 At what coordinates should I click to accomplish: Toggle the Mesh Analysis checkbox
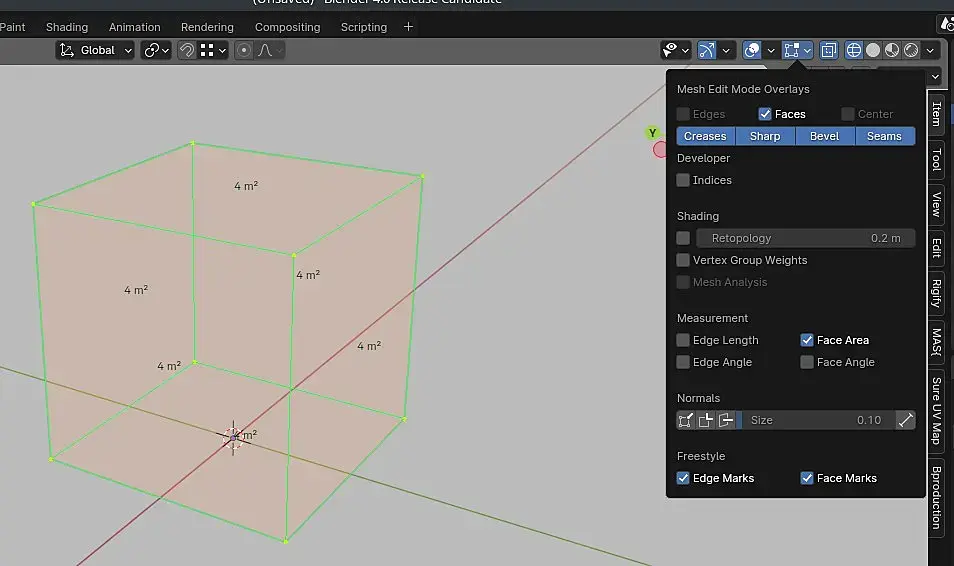683,282
